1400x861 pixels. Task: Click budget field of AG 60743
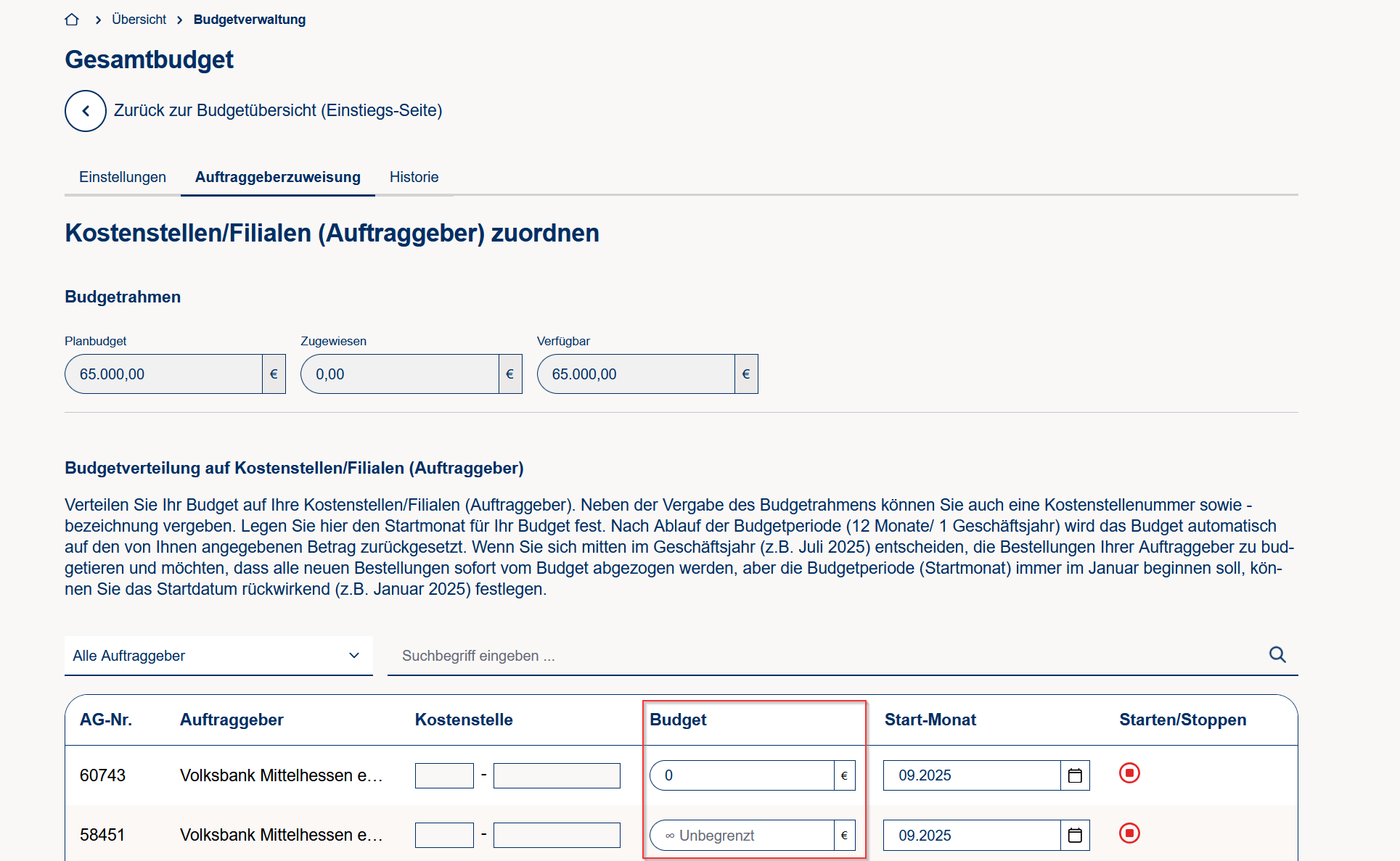pos(742,775)
